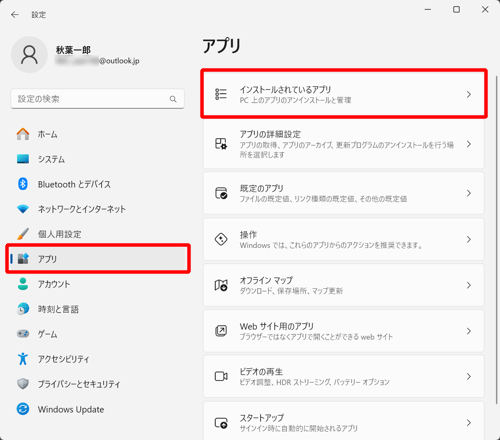The image size is (500, 440).
Task: Expand 操作 row chevron
Action: click(469, 239)
